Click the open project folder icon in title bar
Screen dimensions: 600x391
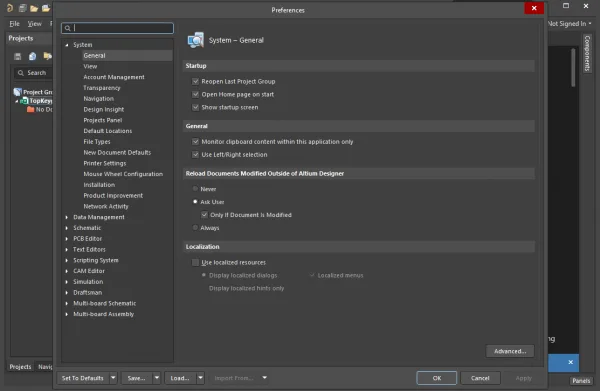46,8
